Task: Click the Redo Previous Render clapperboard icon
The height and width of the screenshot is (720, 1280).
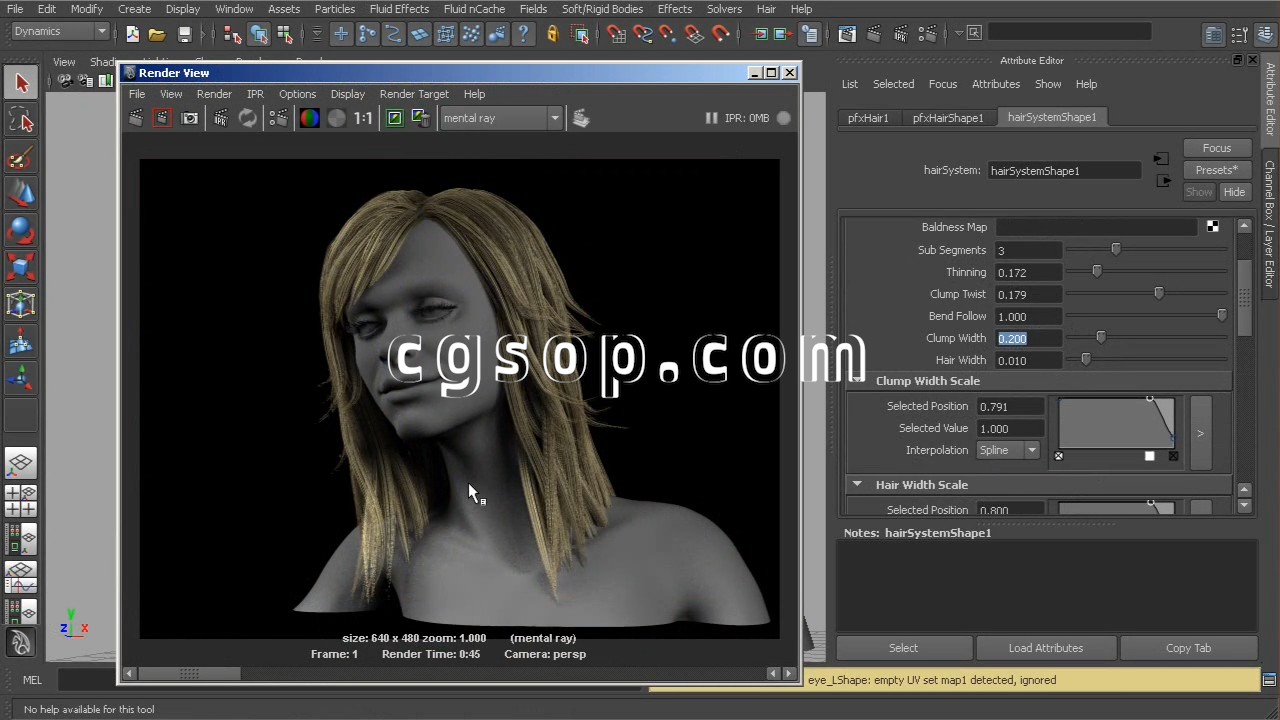Action: tap(136, 118)
